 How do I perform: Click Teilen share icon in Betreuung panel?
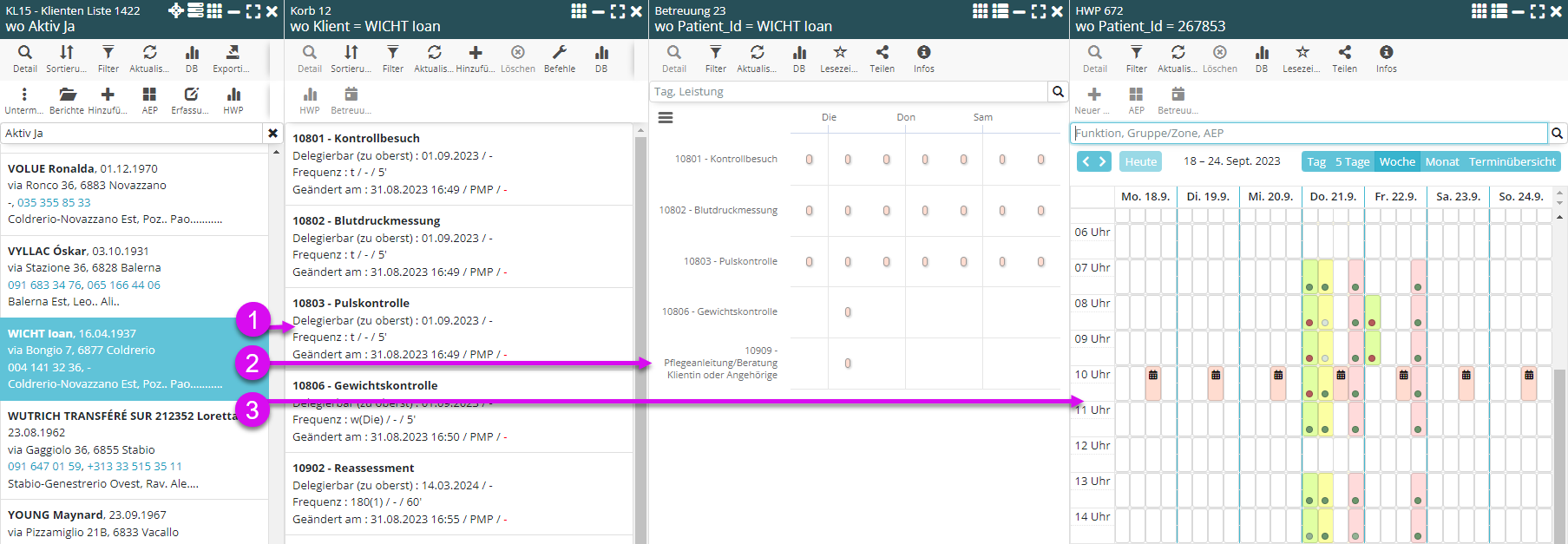coord(882,53)
